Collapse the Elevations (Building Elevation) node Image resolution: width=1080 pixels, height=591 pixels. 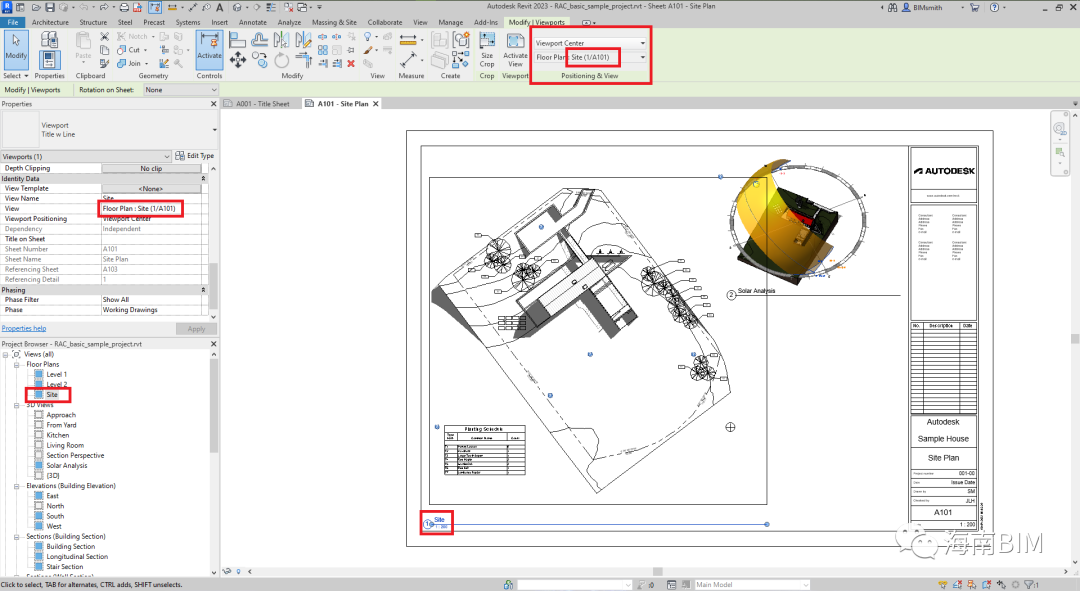(x=16, y=486)
